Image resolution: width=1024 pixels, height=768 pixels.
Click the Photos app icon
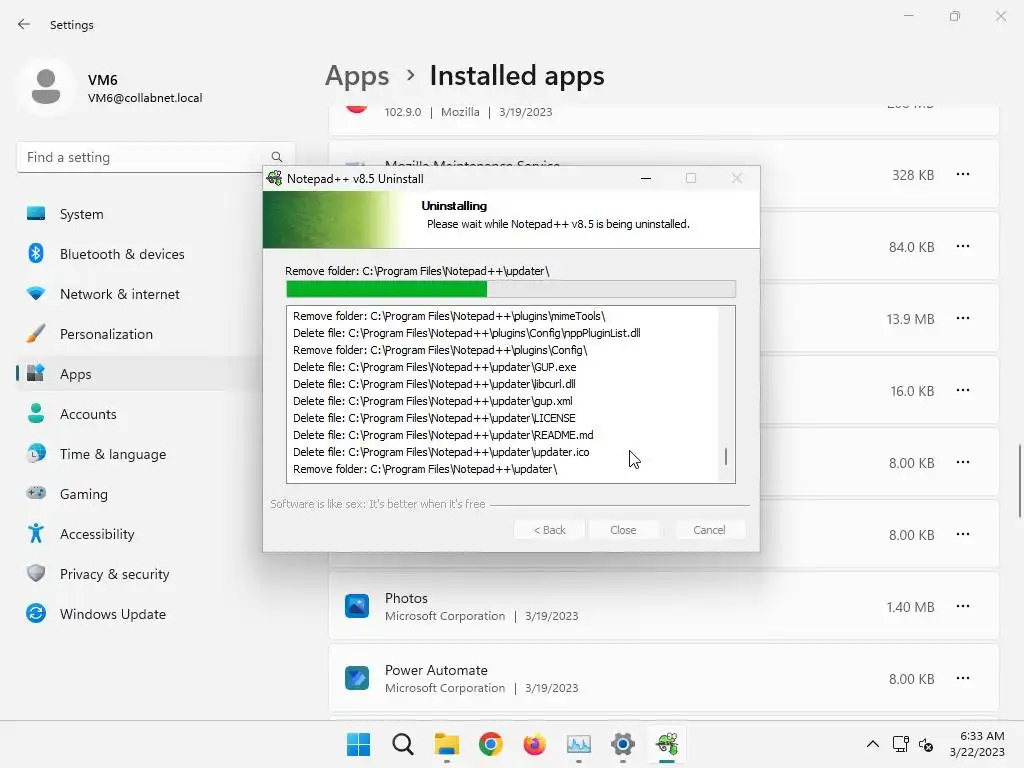click(357, 606)
